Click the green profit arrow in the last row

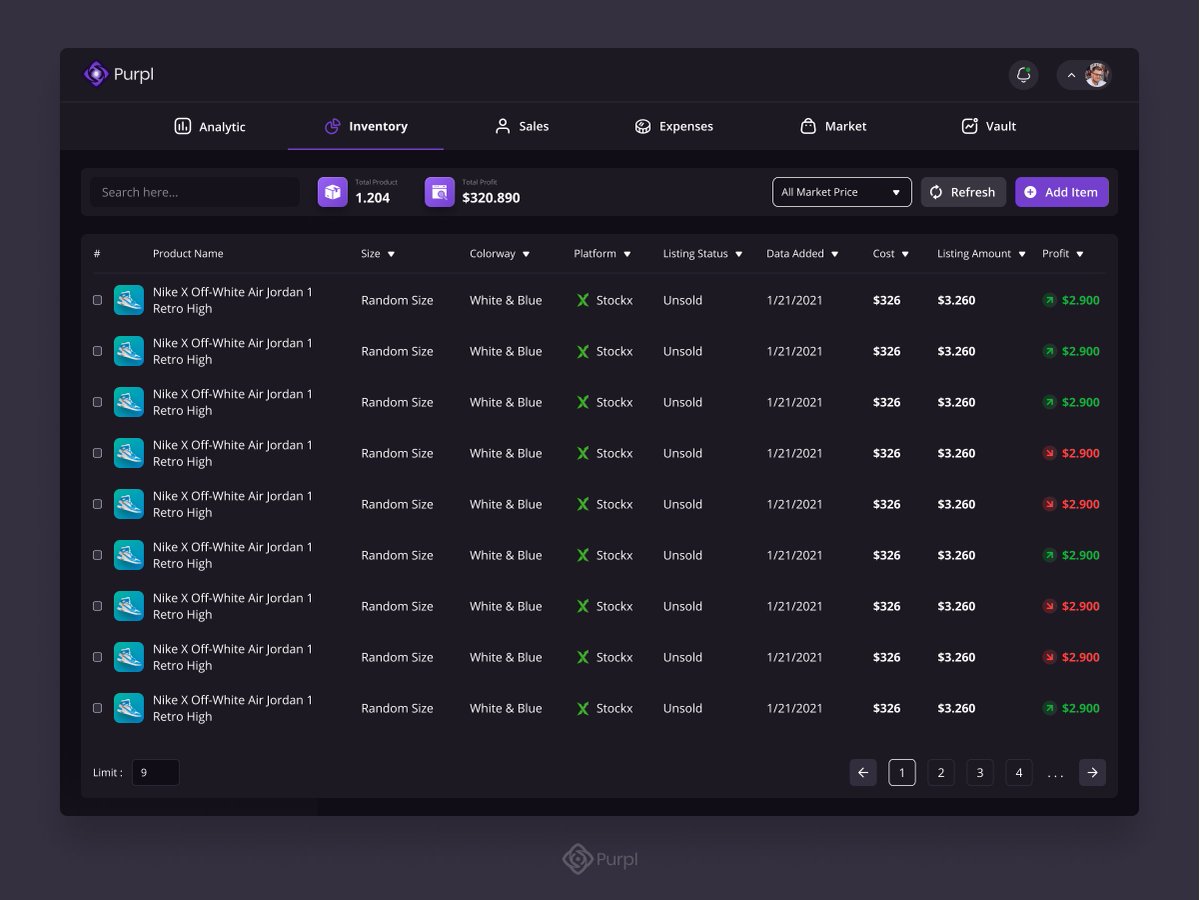coord(1049,708)
